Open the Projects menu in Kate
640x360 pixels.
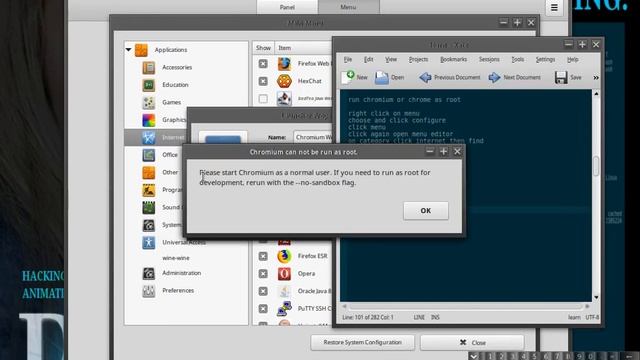[x=418, y=60]
